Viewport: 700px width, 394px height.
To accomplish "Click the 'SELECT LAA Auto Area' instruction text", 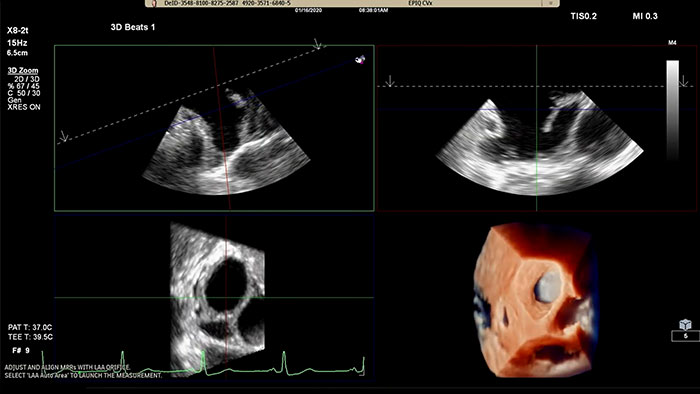I will 83,375.
